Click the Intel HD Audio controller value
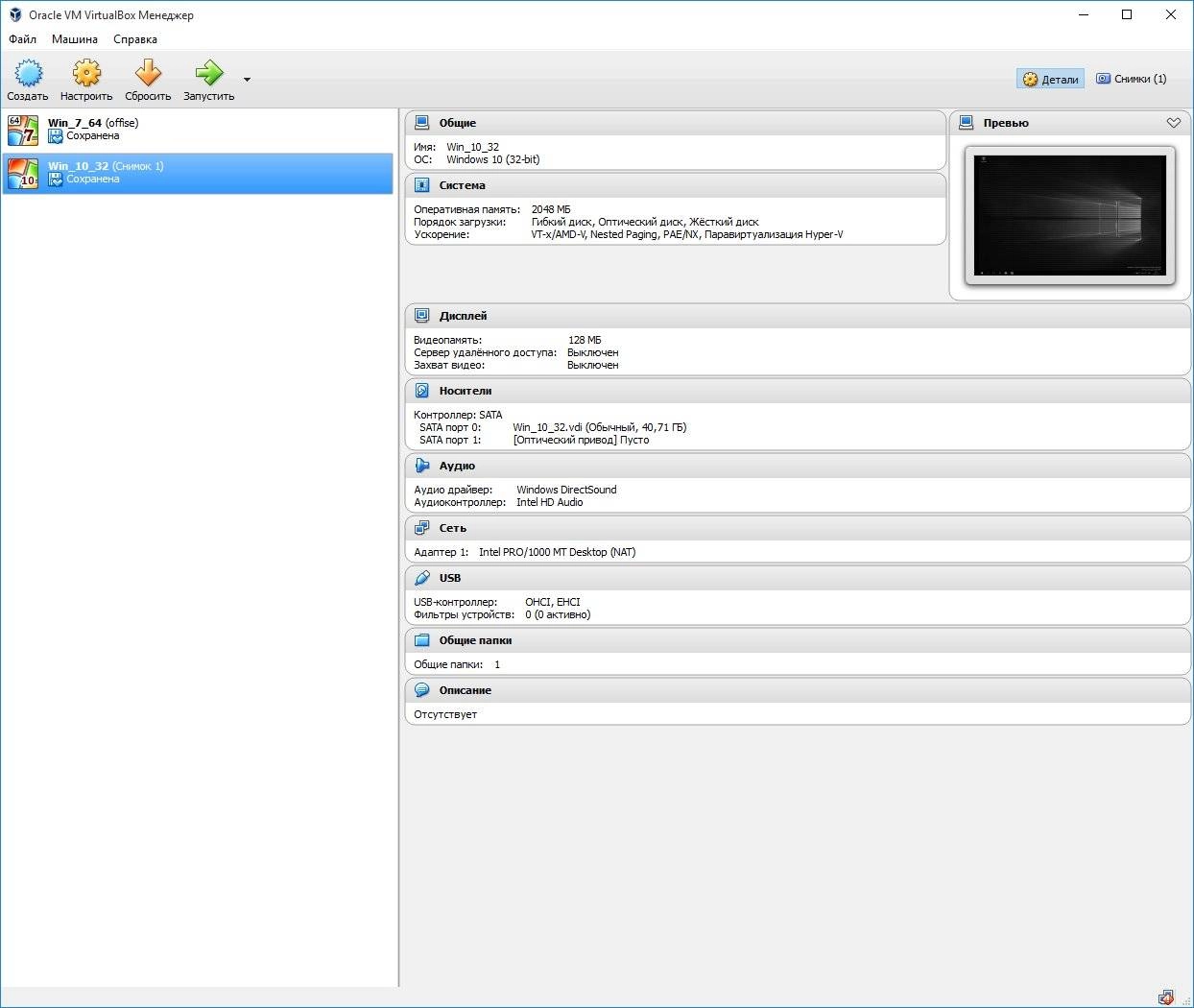The height and width of the screenshot is (1008, 1194). [550, 502]
